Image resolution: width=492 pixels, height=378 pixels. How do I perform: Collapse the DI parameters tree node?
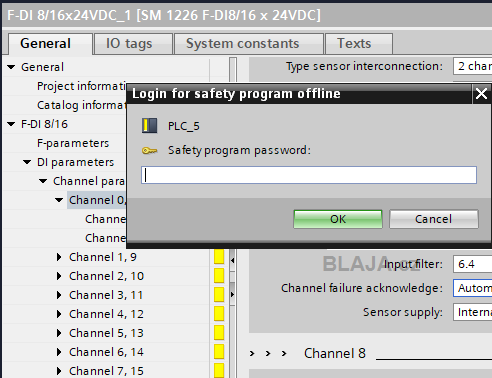[27, 162]
